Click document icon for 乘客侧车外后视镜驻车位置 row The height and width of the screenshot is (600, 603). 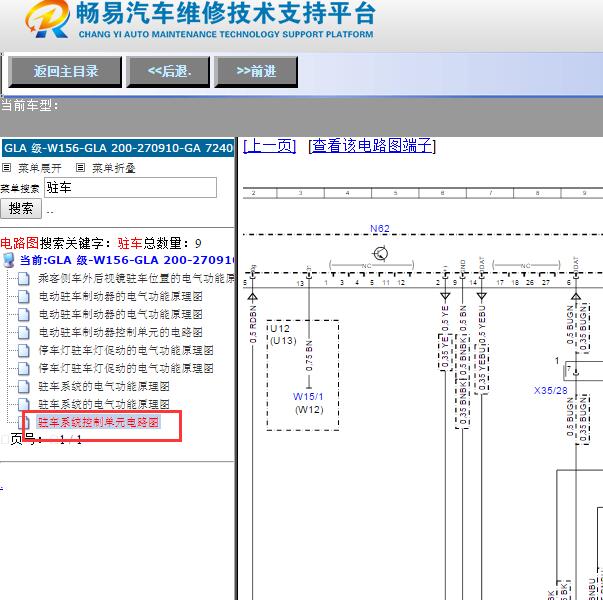pyautogui.click(x=23, y=278)
